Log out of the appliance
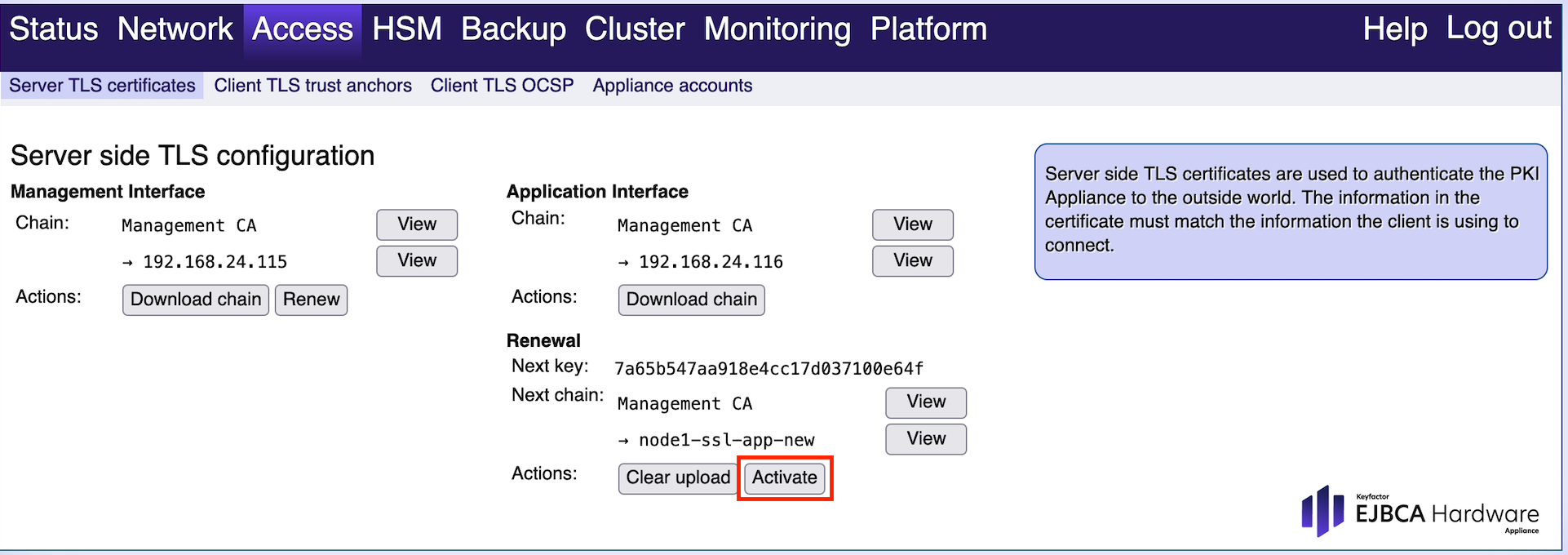 click(1498, 29)
